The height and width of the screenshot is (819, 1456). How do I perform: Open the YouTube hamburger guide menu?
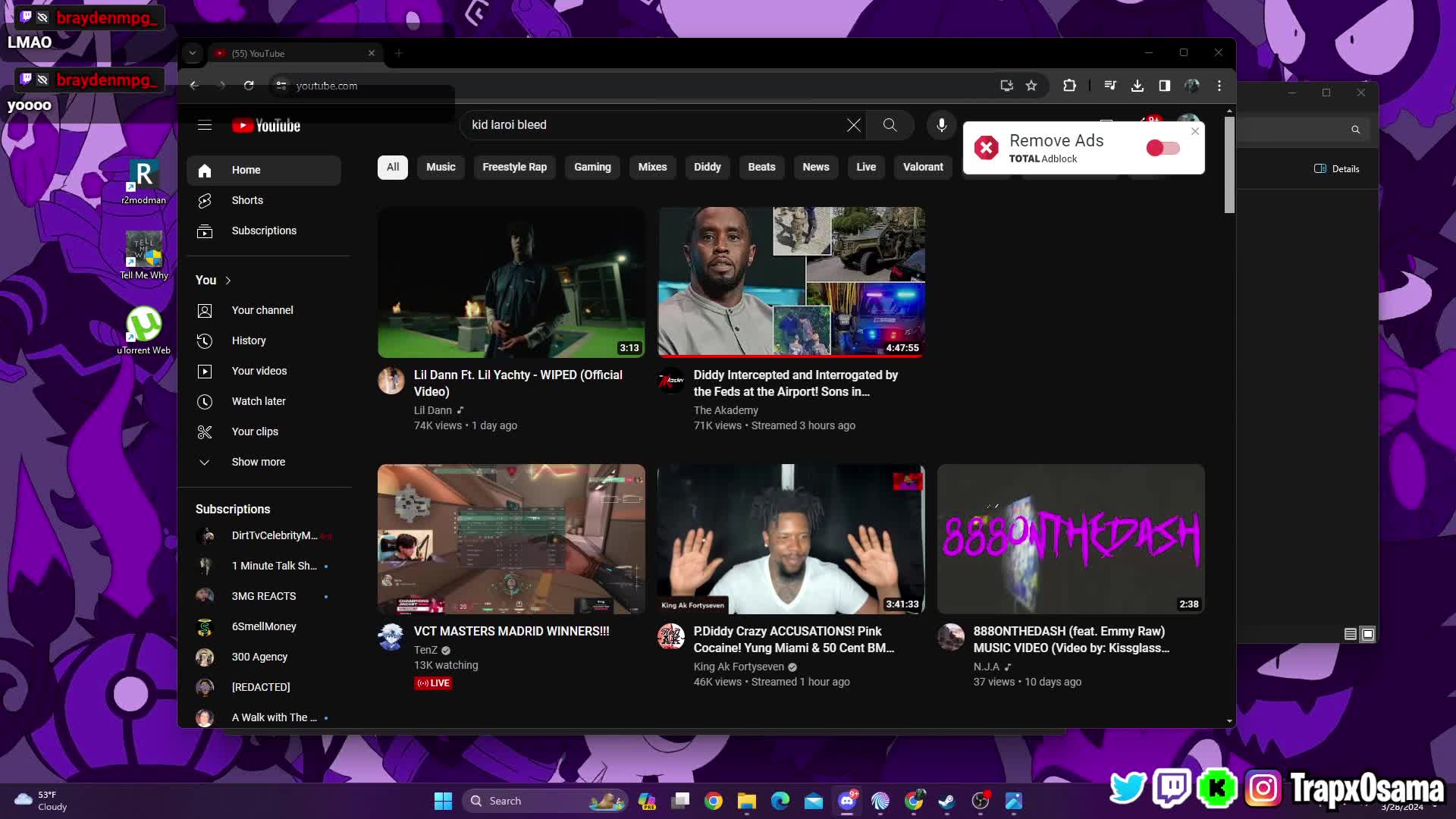coord(205,125)
